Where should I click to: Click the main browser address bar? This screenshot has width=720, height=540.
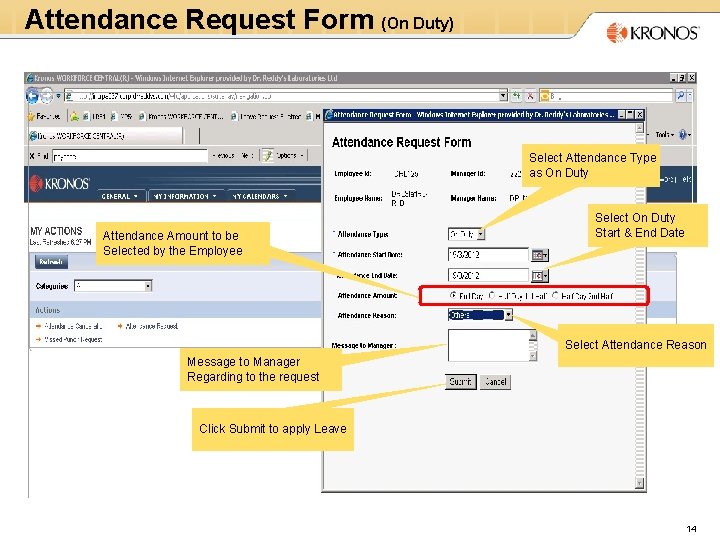tap(281, 96)
